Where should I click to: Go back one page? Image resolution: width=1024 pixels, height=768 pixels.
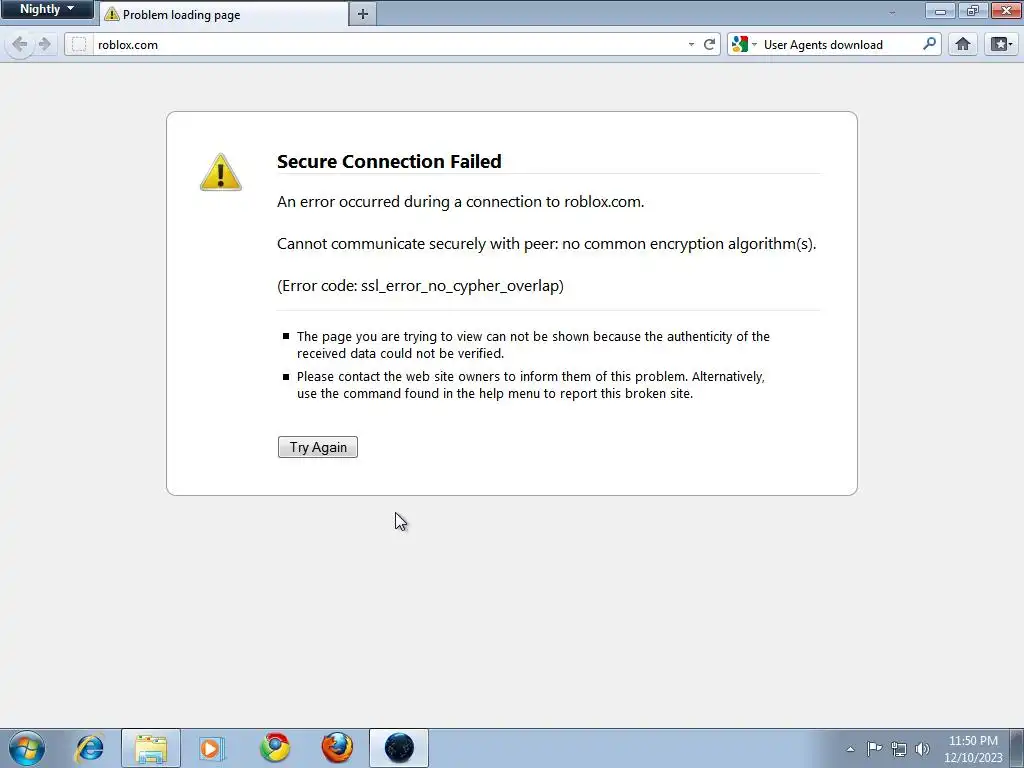[x=20, y=44]
